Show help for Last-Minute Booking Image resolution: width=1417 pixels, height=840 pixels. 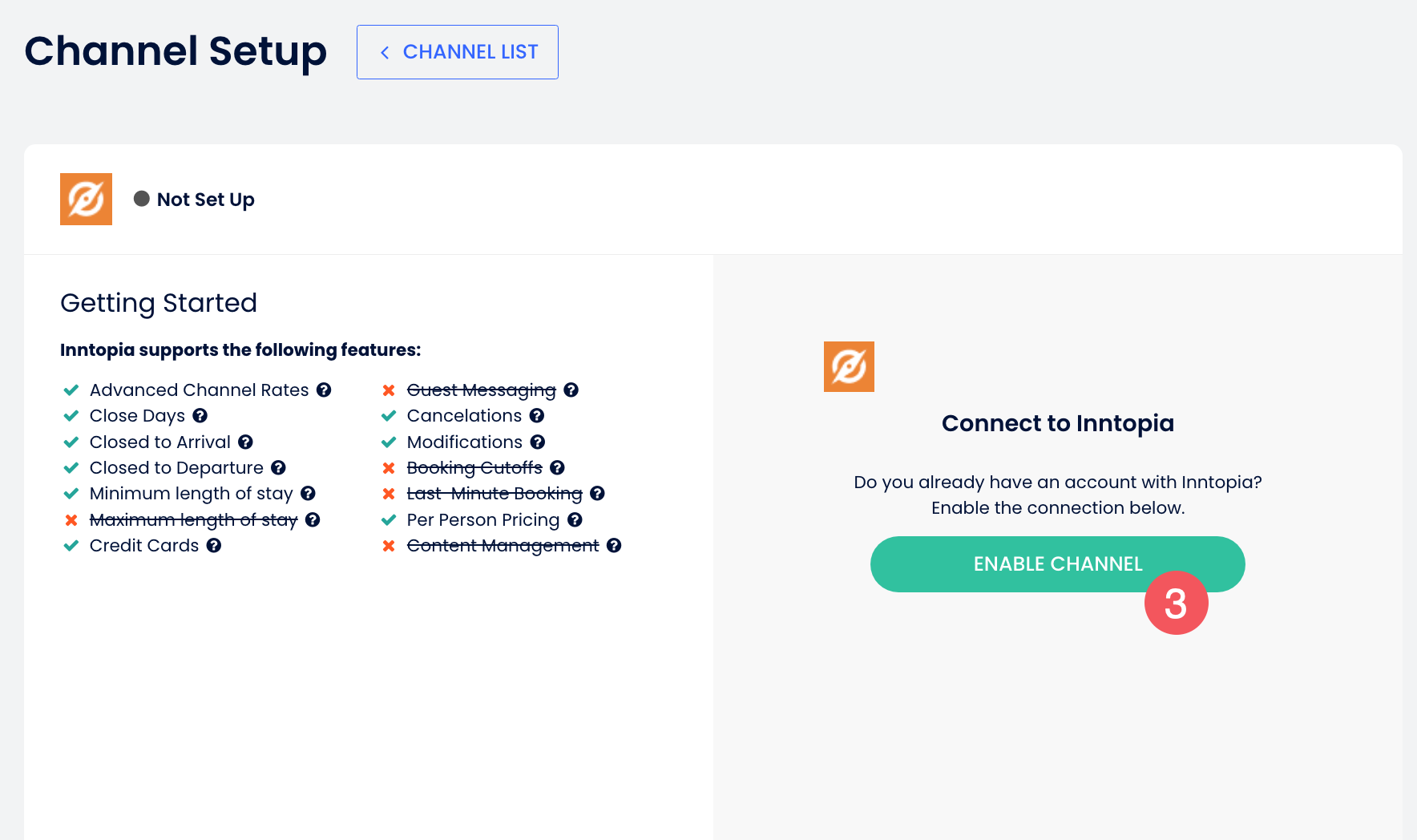pos(597,494)
